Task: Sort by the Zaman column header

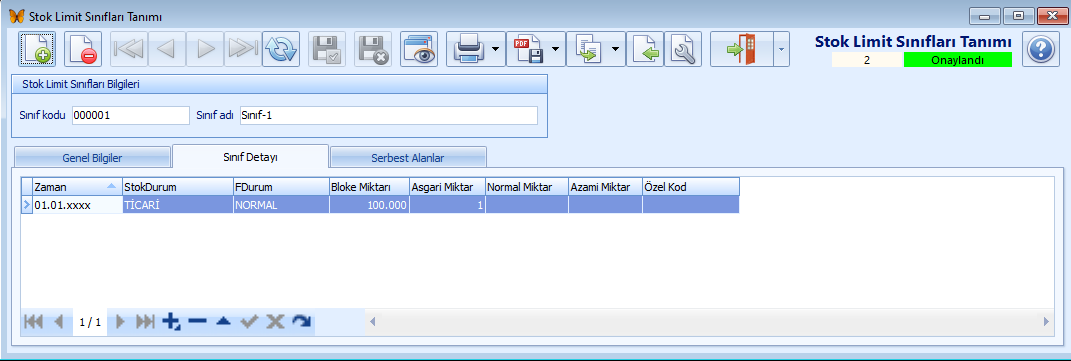Action: [77, 186]
